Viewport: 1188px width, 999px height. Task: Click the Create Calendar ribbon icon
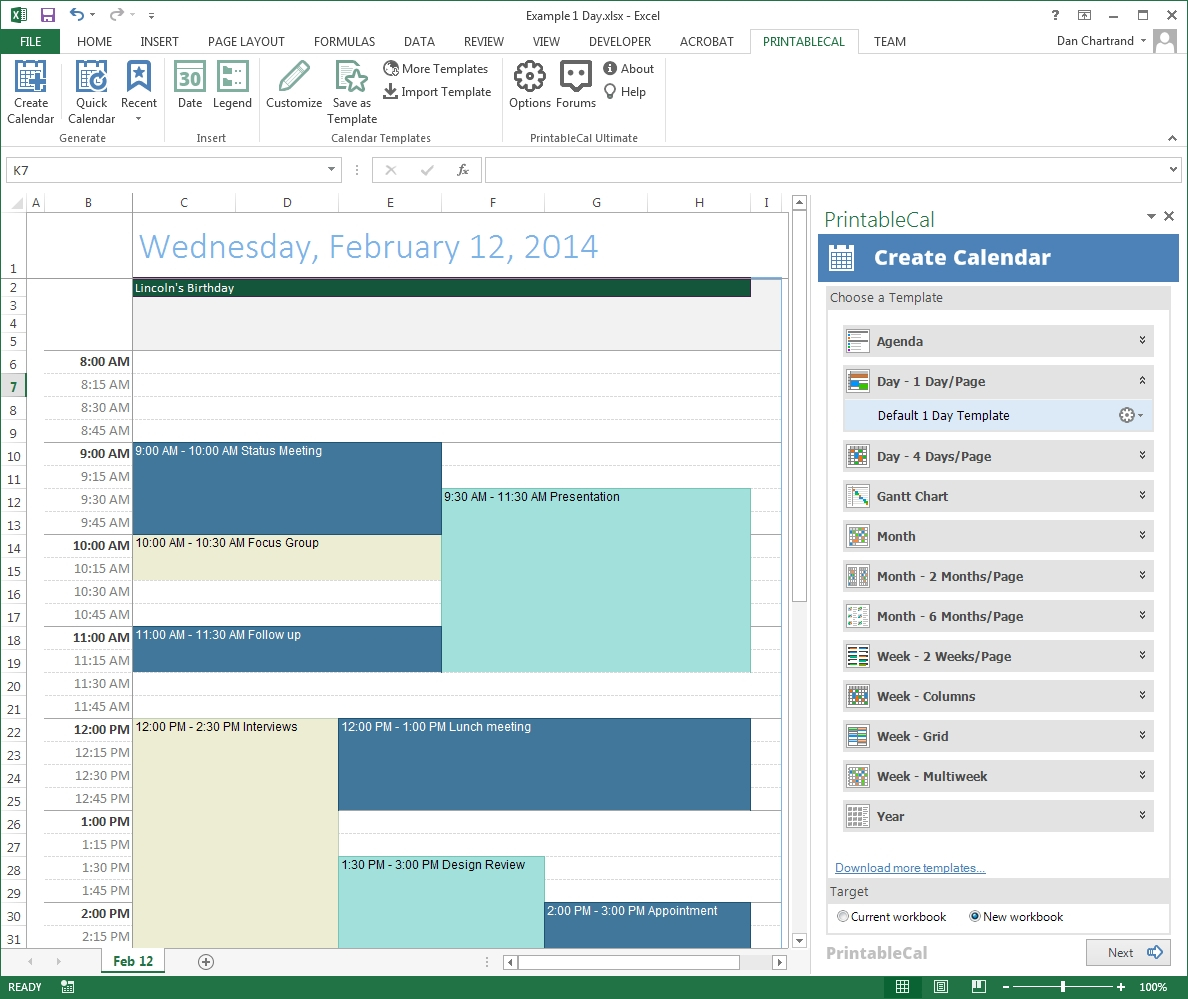pyautogui.click(x=31, y=92)
